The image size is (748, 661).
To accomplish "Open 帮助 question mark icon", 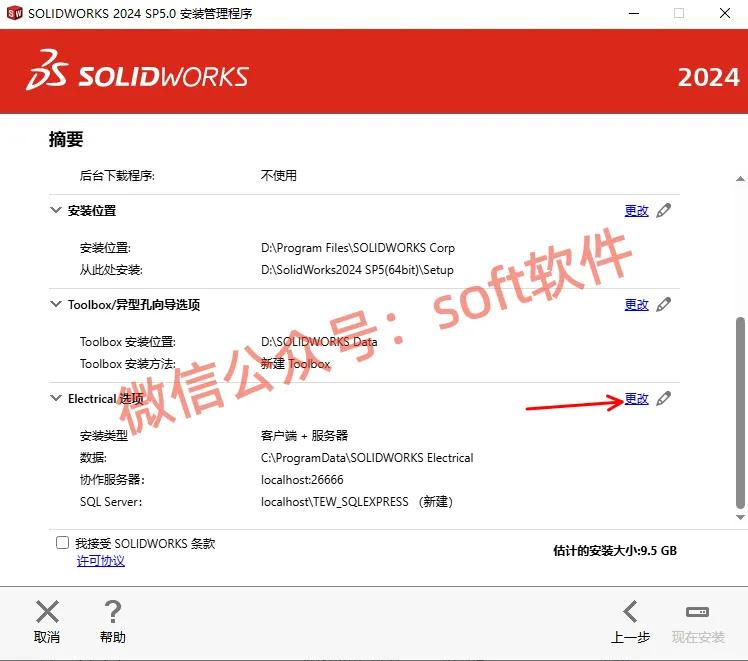I will click(x=113, y=611).
